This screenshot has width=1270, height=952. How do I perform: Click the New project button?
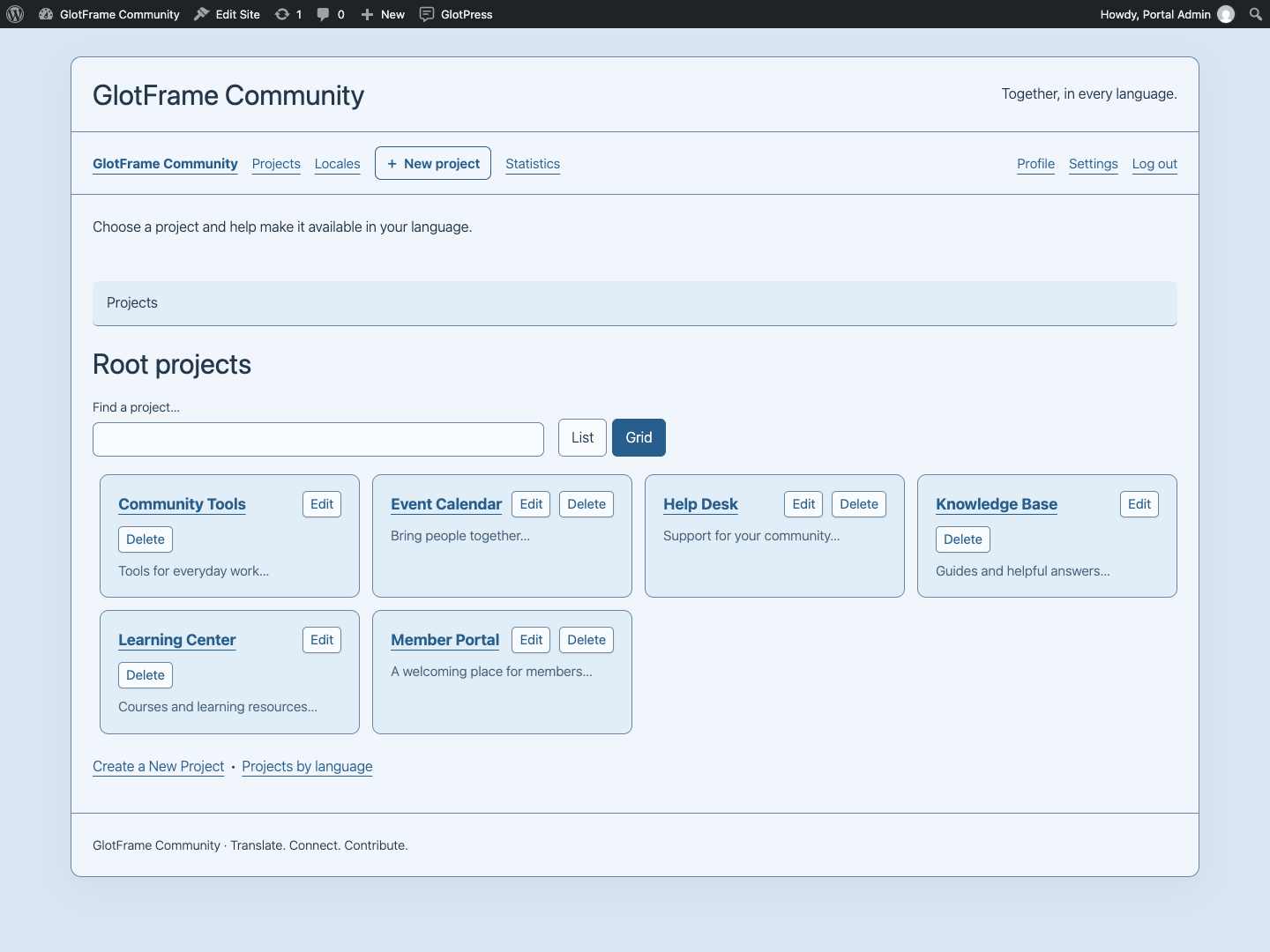tap(433, 163)
